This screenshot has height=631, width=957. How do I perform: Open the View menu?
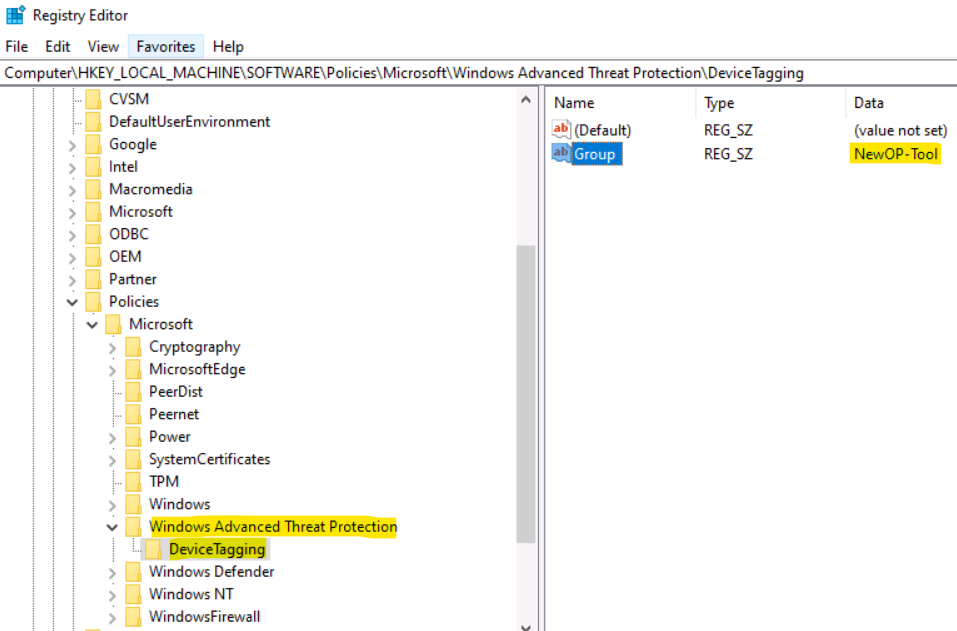(x=103, y=46)
